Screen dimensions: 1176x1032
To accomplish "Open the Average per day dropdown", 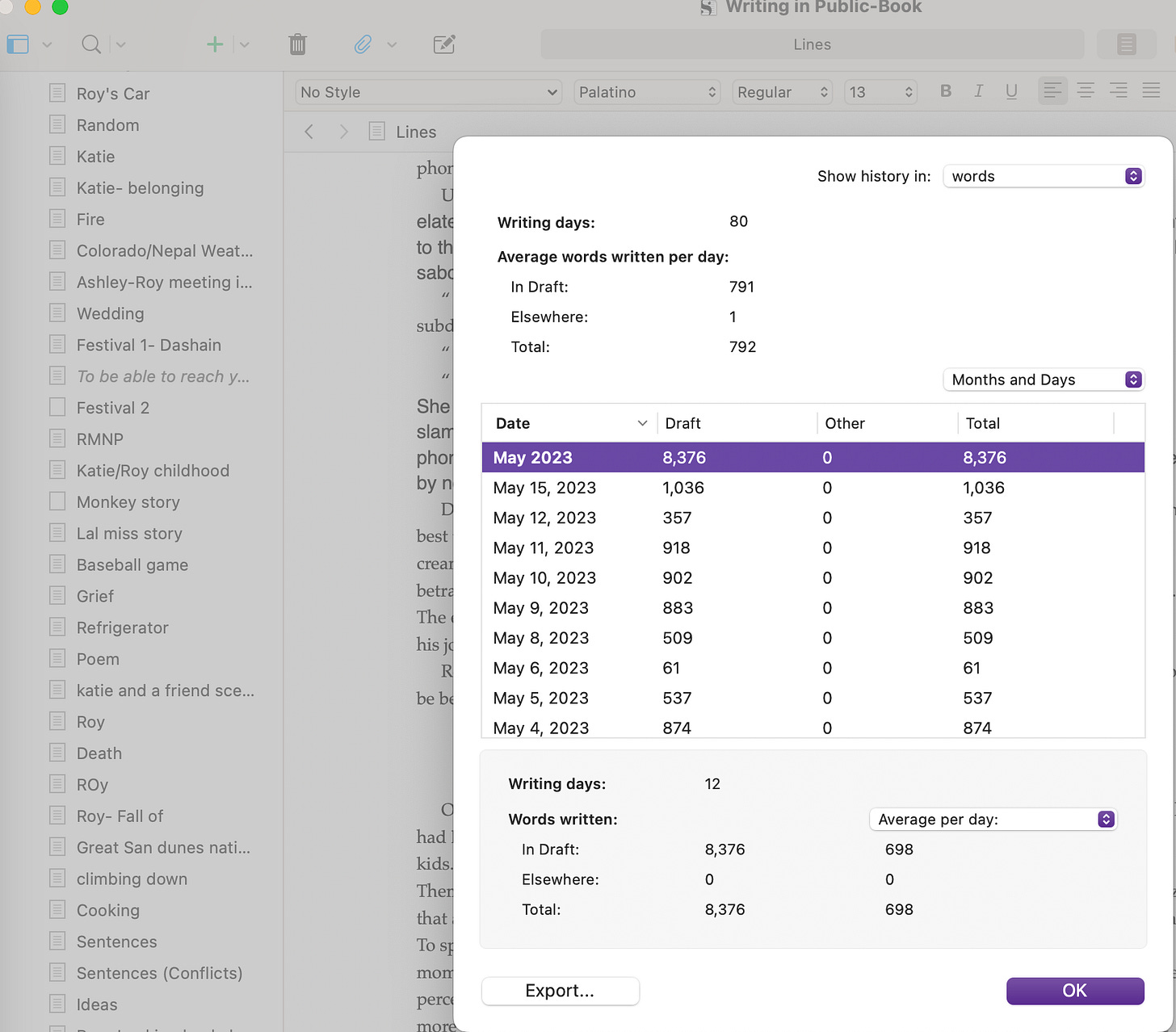I will tap(993, 820).
